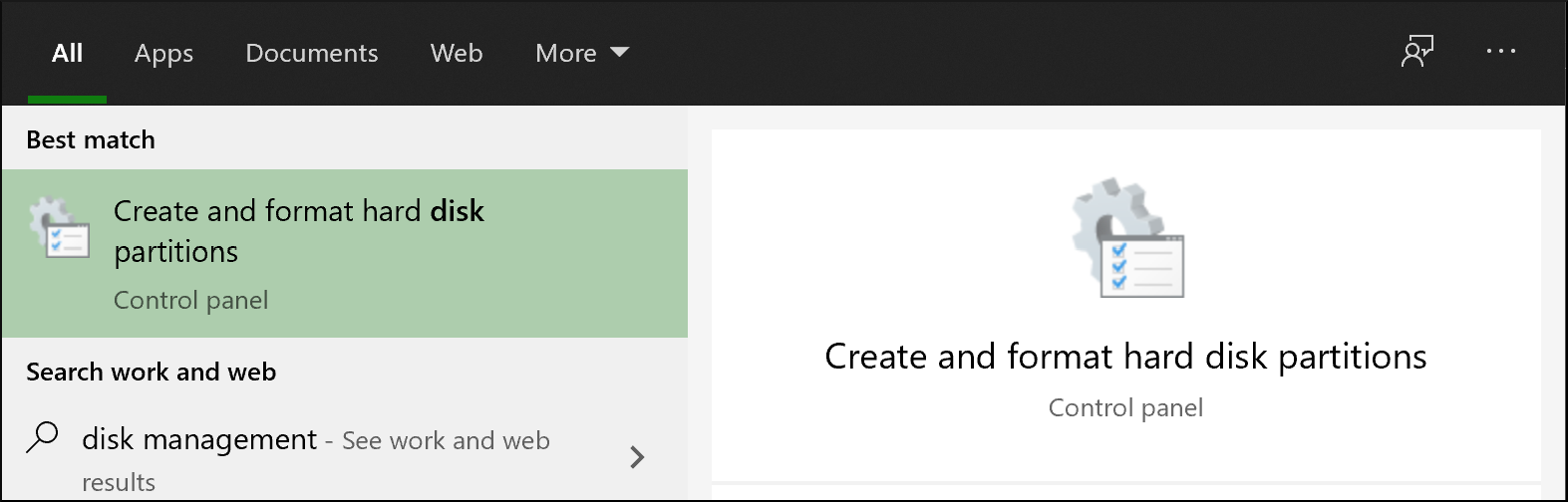Expand the disk management suggestion chevron
The height and width of the screenshot is (502, 1568).
(637, 457)
